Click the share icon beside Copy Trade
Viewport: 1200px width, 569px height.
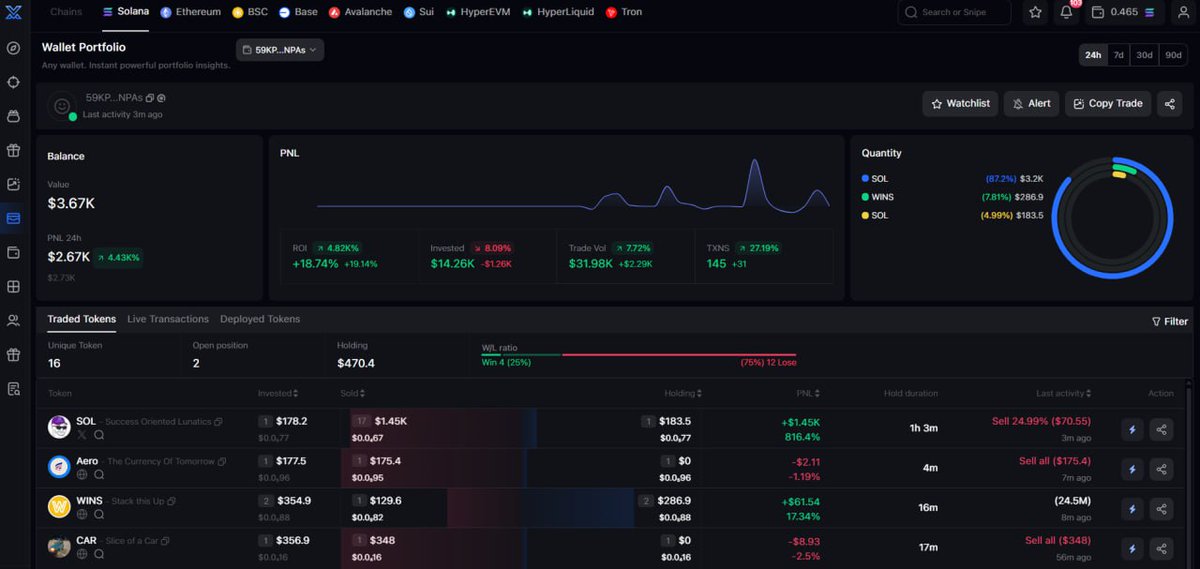1169,103
